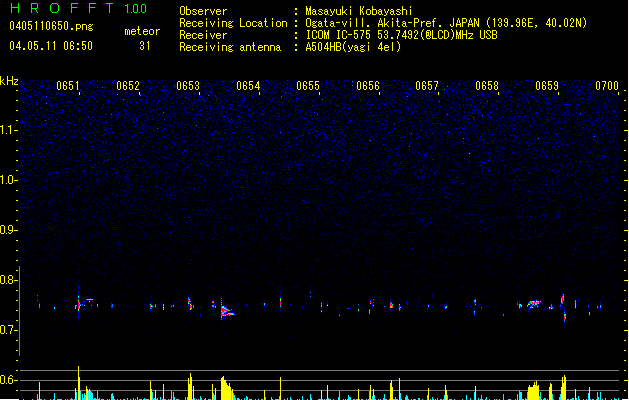629x400 pixels.
Task: Click the 0657 time marker
Action: click(x=427, y=86)
